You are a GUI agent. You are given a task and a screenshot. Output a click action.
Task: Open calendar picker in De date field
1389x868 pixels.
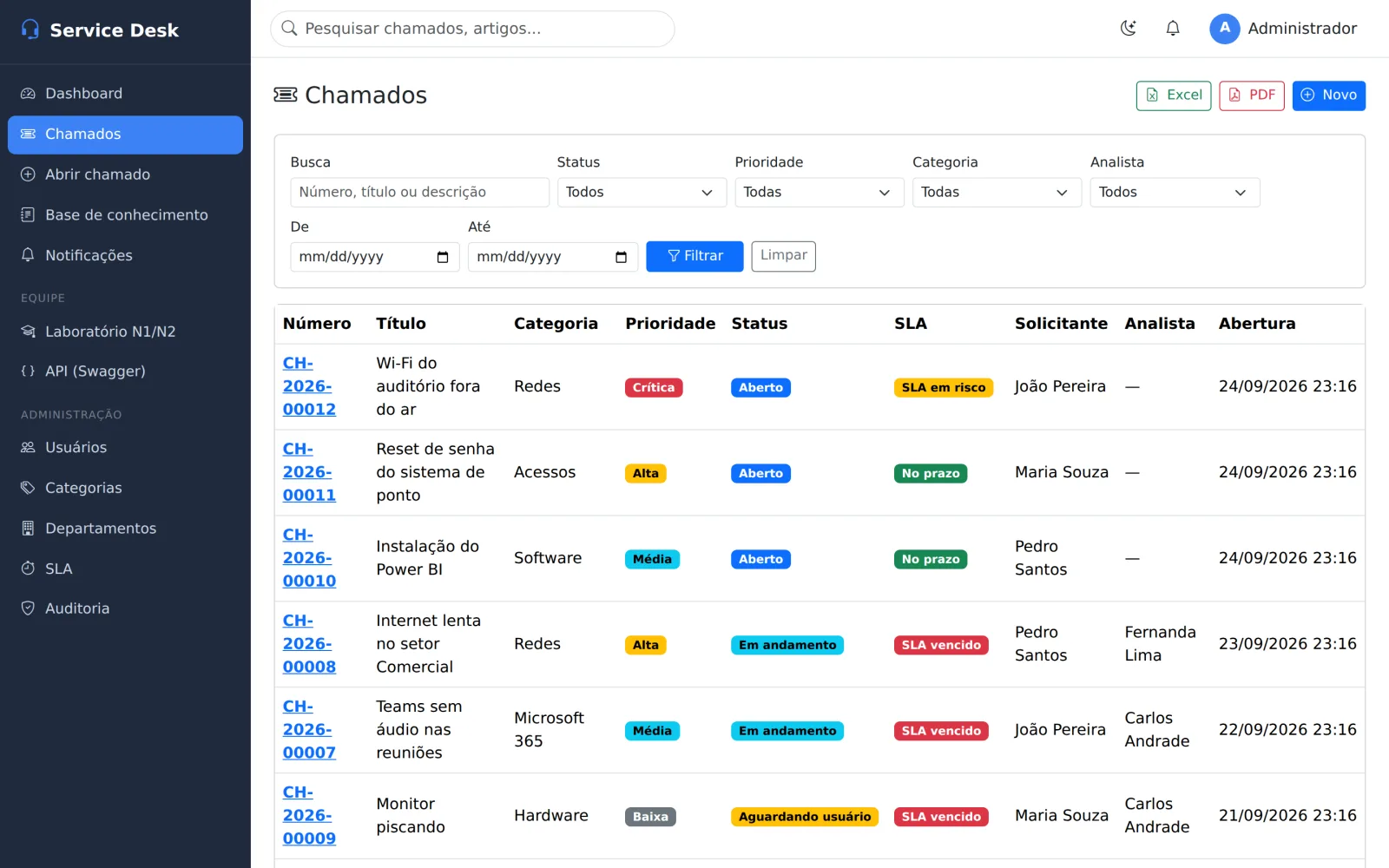pyautogui.click(x=443, y=257)
